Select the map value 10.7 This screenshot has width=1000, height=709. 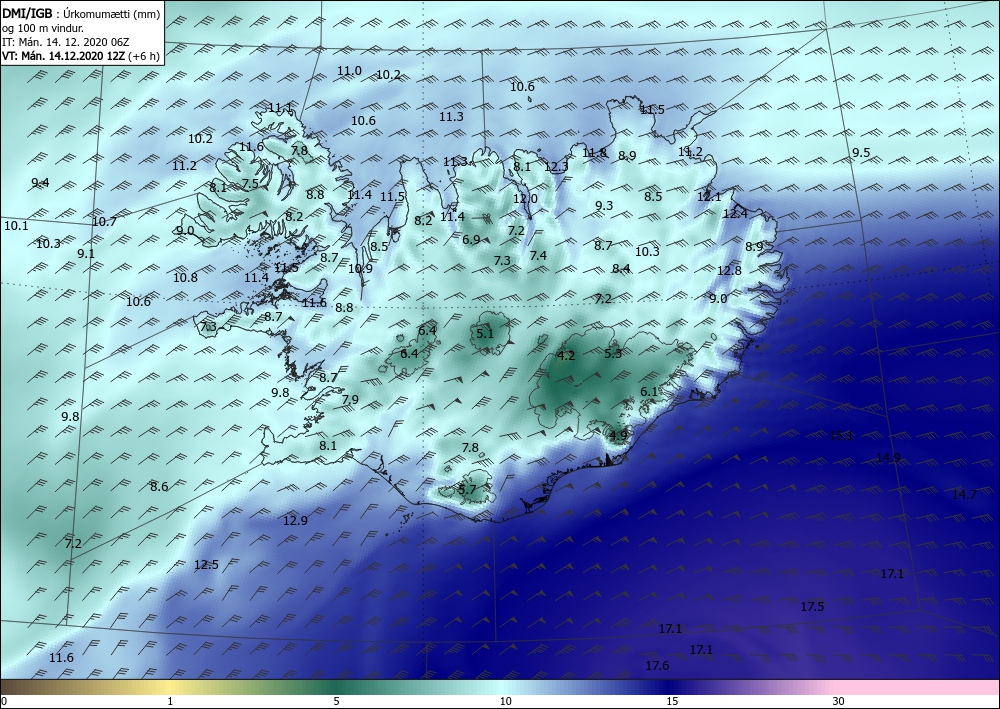(x=105, y=222)
